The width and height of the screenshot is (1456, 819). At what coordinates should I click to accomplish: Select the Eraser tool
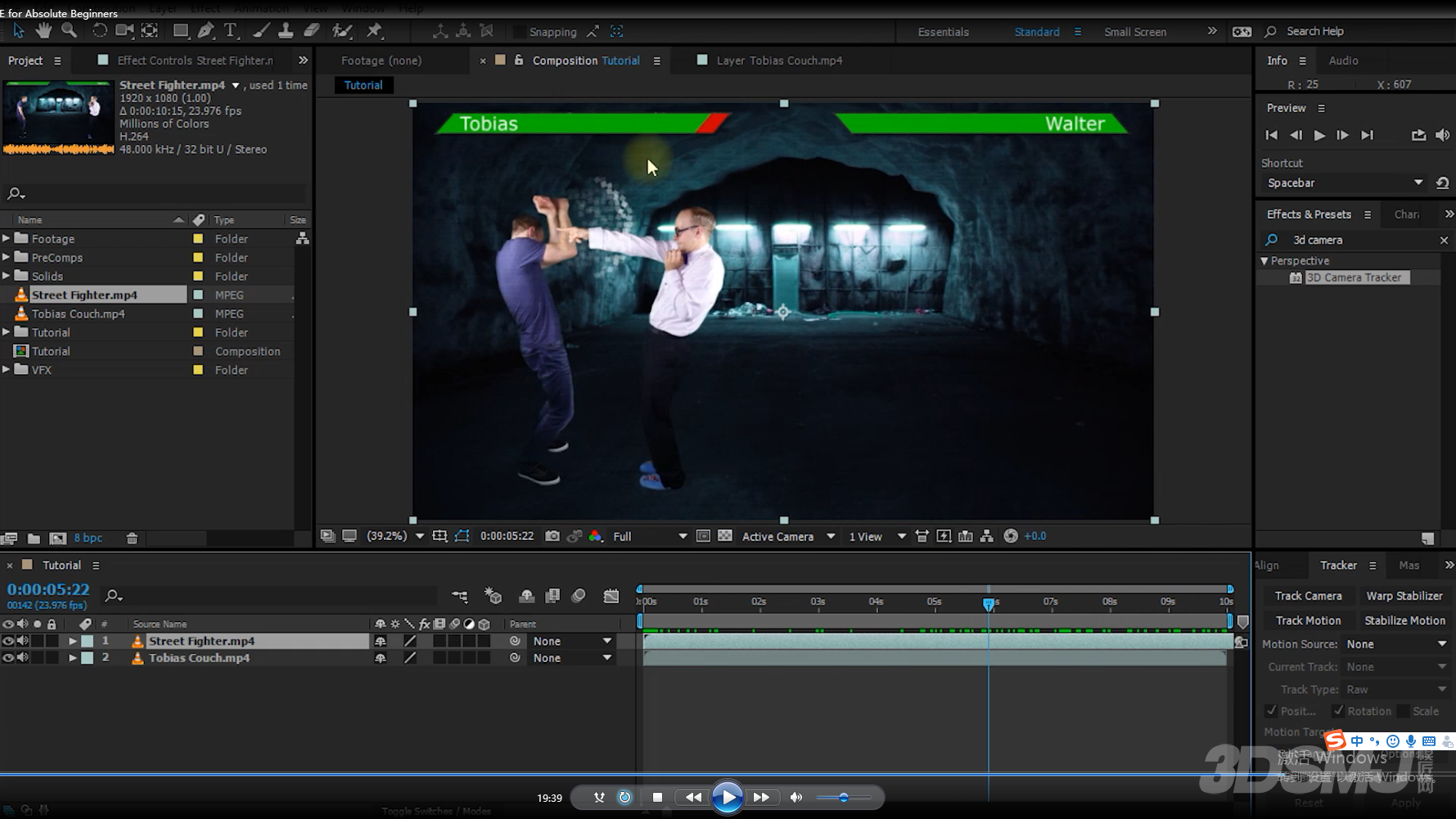[x=311, y=31]
